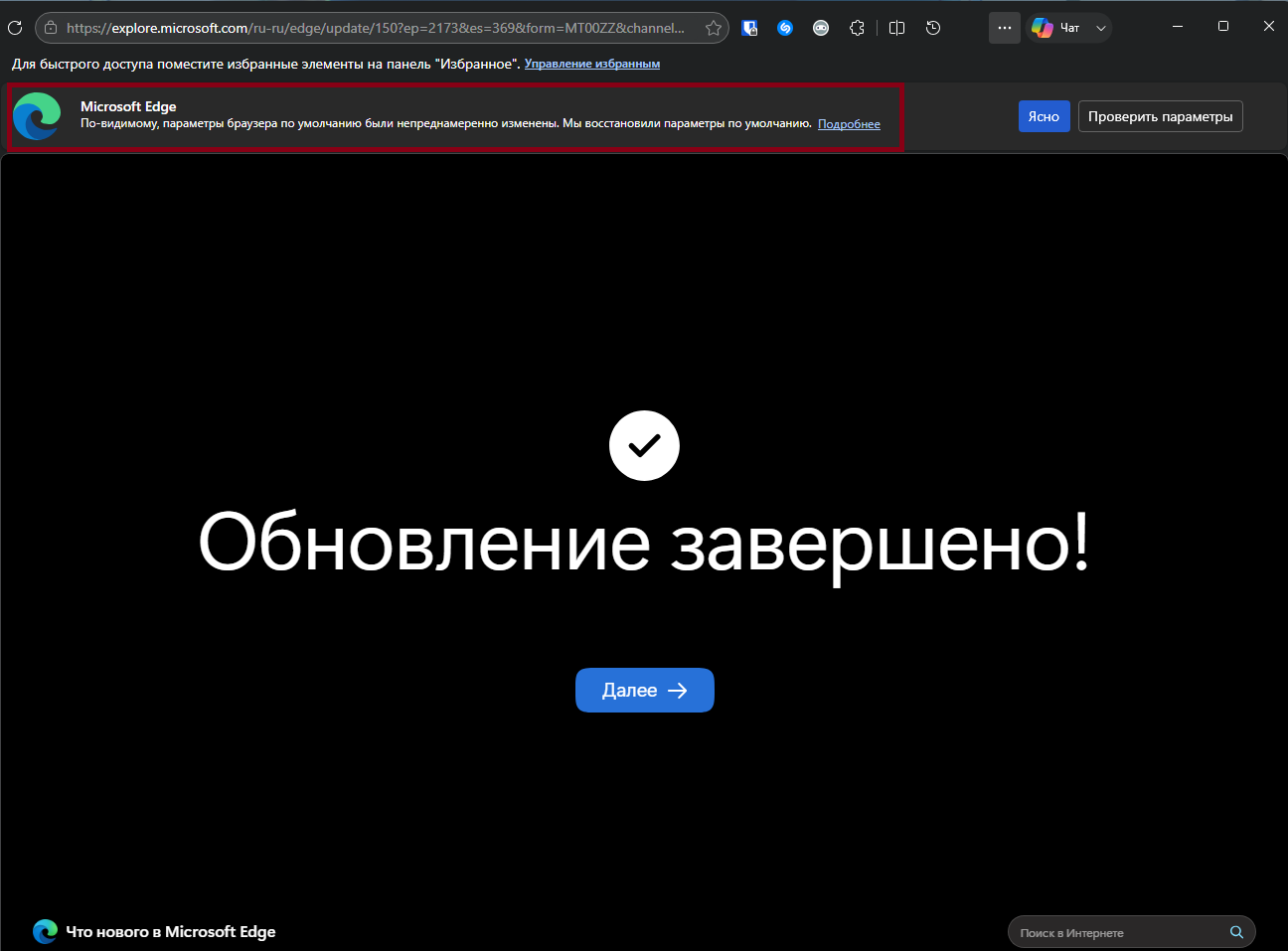
Task: Expand the dropdown arrow next to Чат
Action: [1100, 28]
